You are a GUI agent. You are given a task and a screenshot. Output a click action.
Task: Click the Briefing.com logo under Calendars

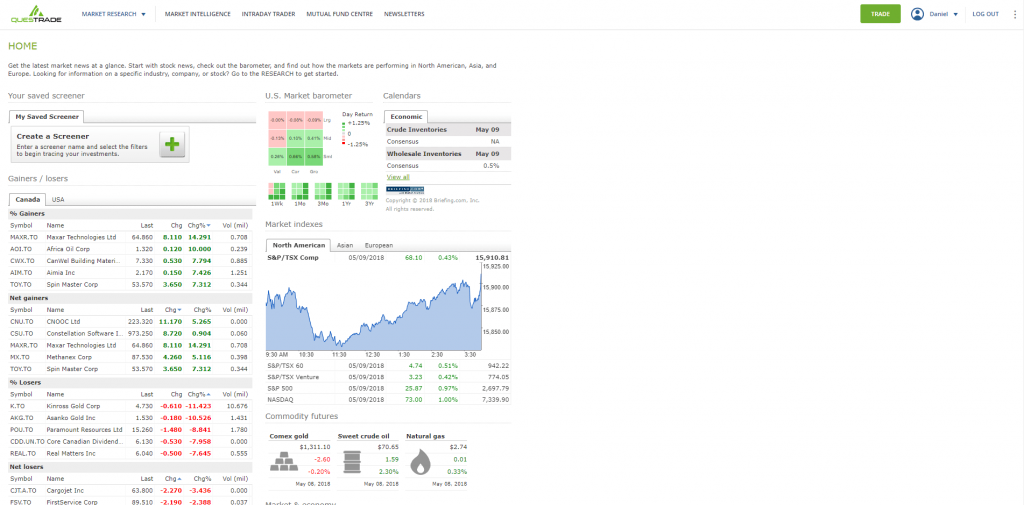click(x=405, y=189)
